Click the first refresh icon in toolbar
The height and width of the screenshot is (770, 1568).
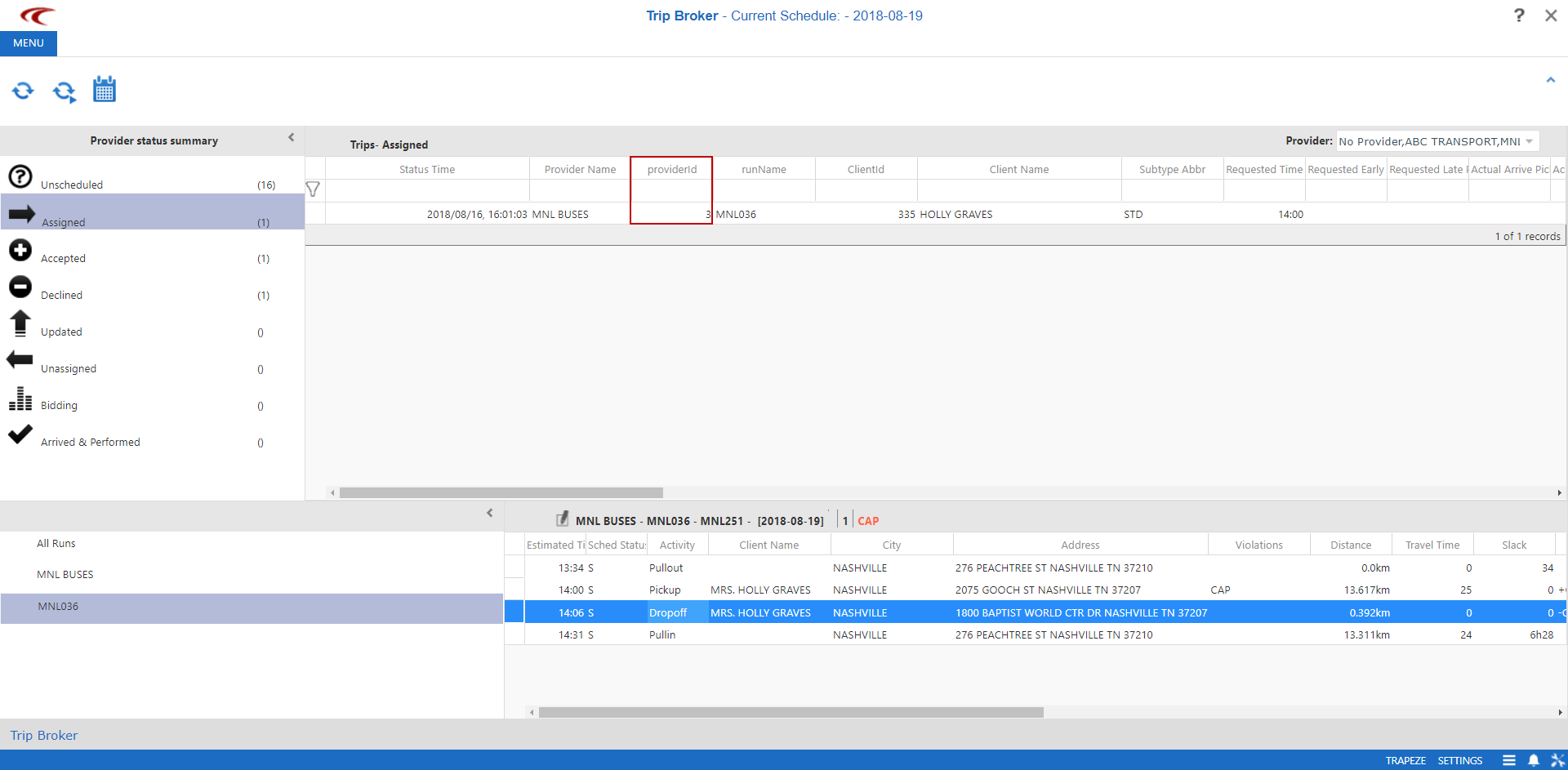23,91
